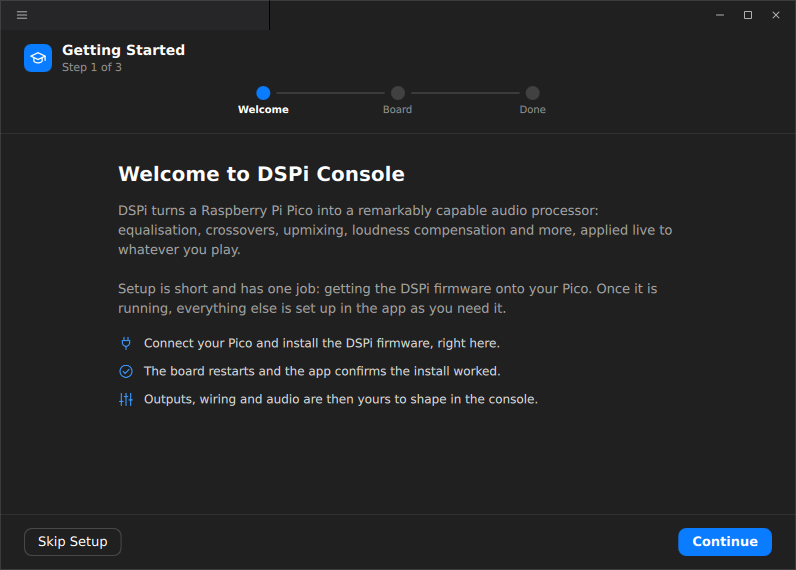Continue to the next setup step
Viewport: 796px width, 570px height.
(725, 542)
